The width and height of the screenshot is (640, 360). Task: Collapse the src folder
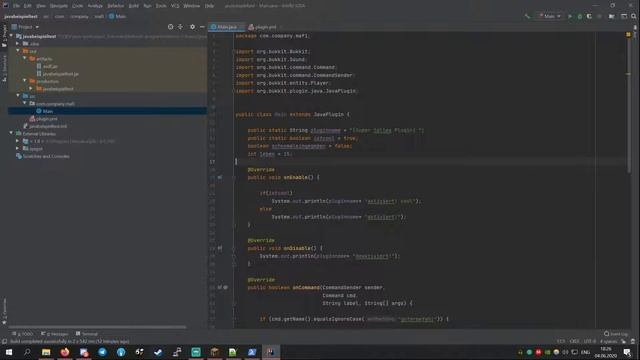(x=18, y=96)
